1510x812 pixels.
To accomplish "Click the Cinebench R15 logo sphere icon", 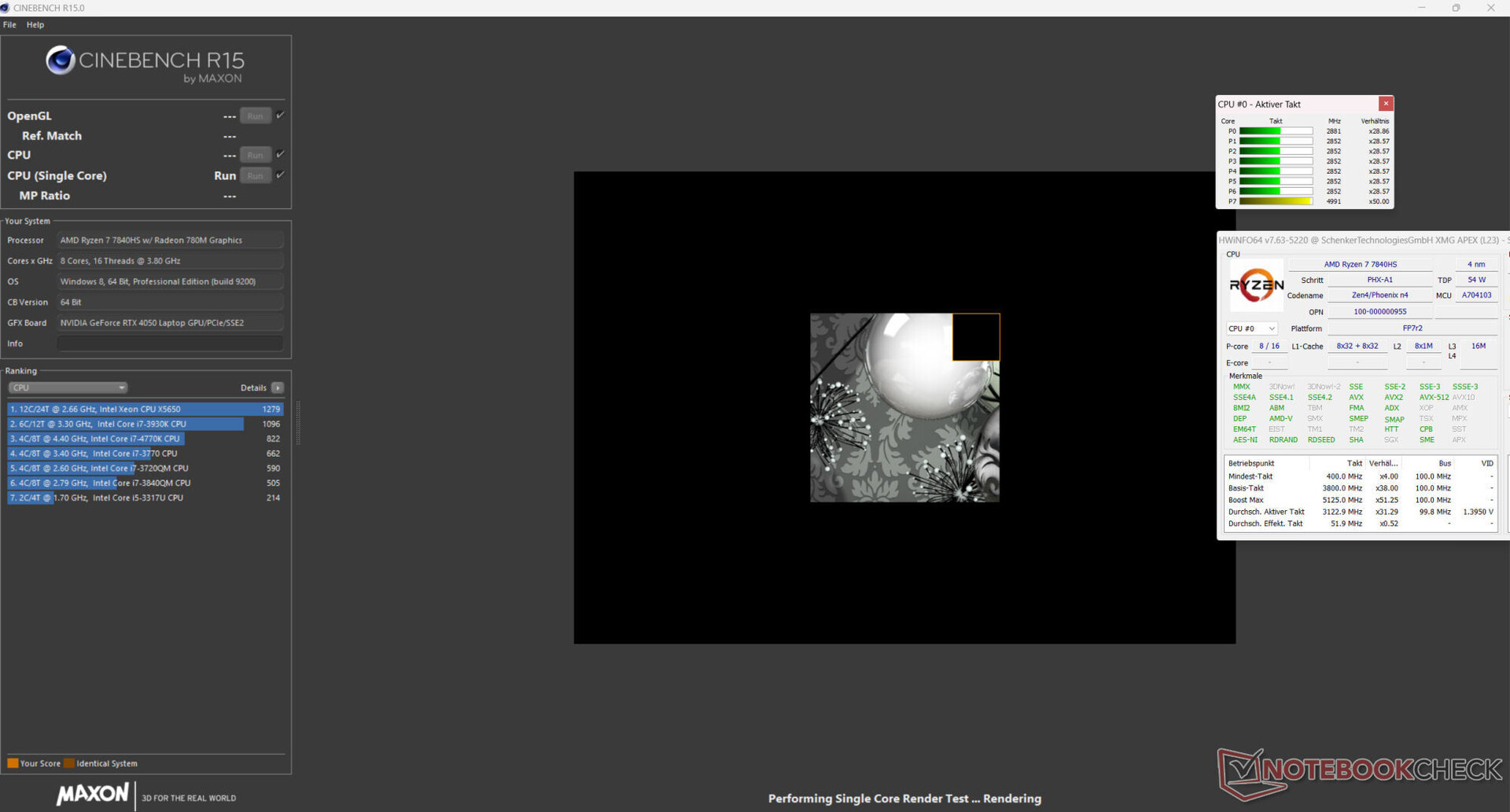I will tap(60, 60).
